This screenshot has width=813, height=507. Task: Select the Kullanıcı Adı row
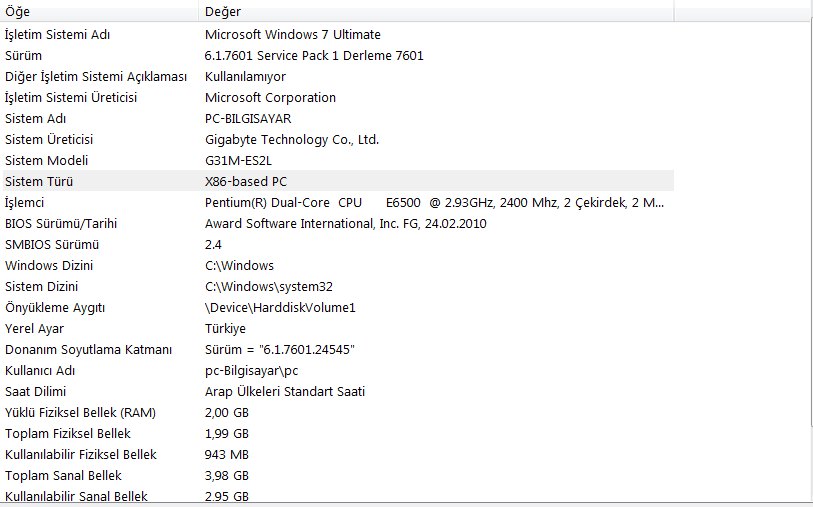click(x=40, y=371)
